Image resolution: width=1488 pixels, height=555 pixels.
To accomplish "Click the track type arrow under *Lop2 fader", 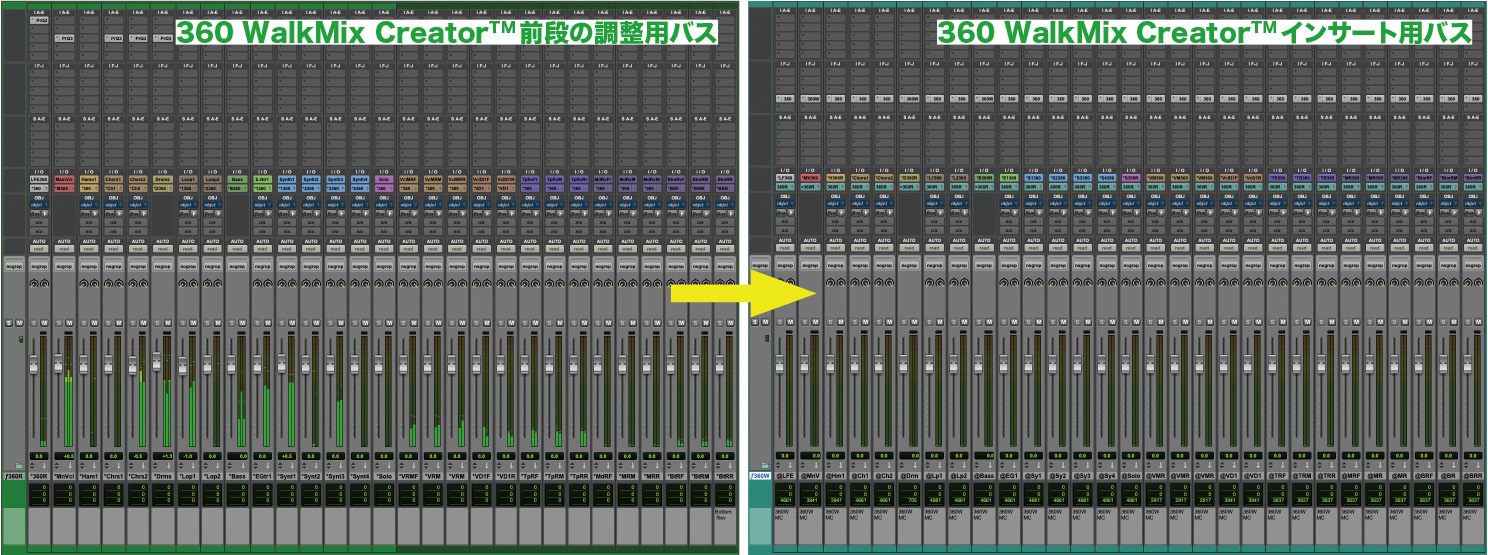I will pyautogui.click(x=217, y=465).
